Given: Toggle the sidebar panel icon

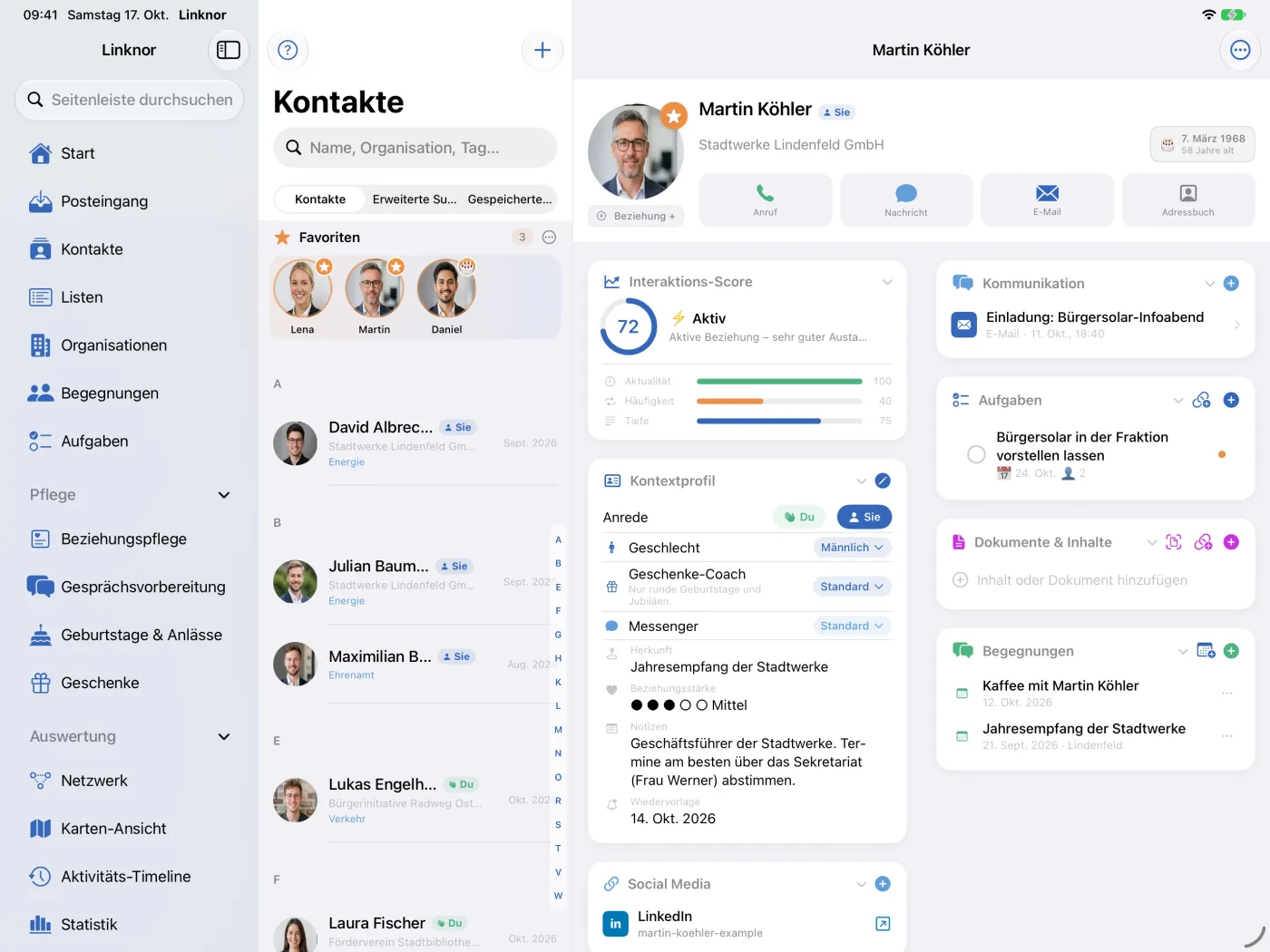Looking at the screenshot, I should point(229,50).
